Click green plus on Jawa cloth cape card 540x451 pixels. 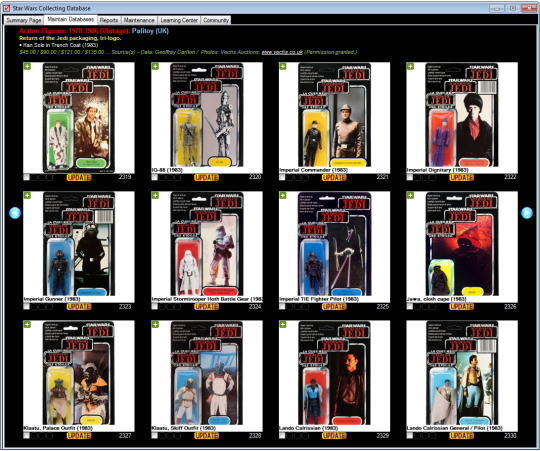pos(410,195)
